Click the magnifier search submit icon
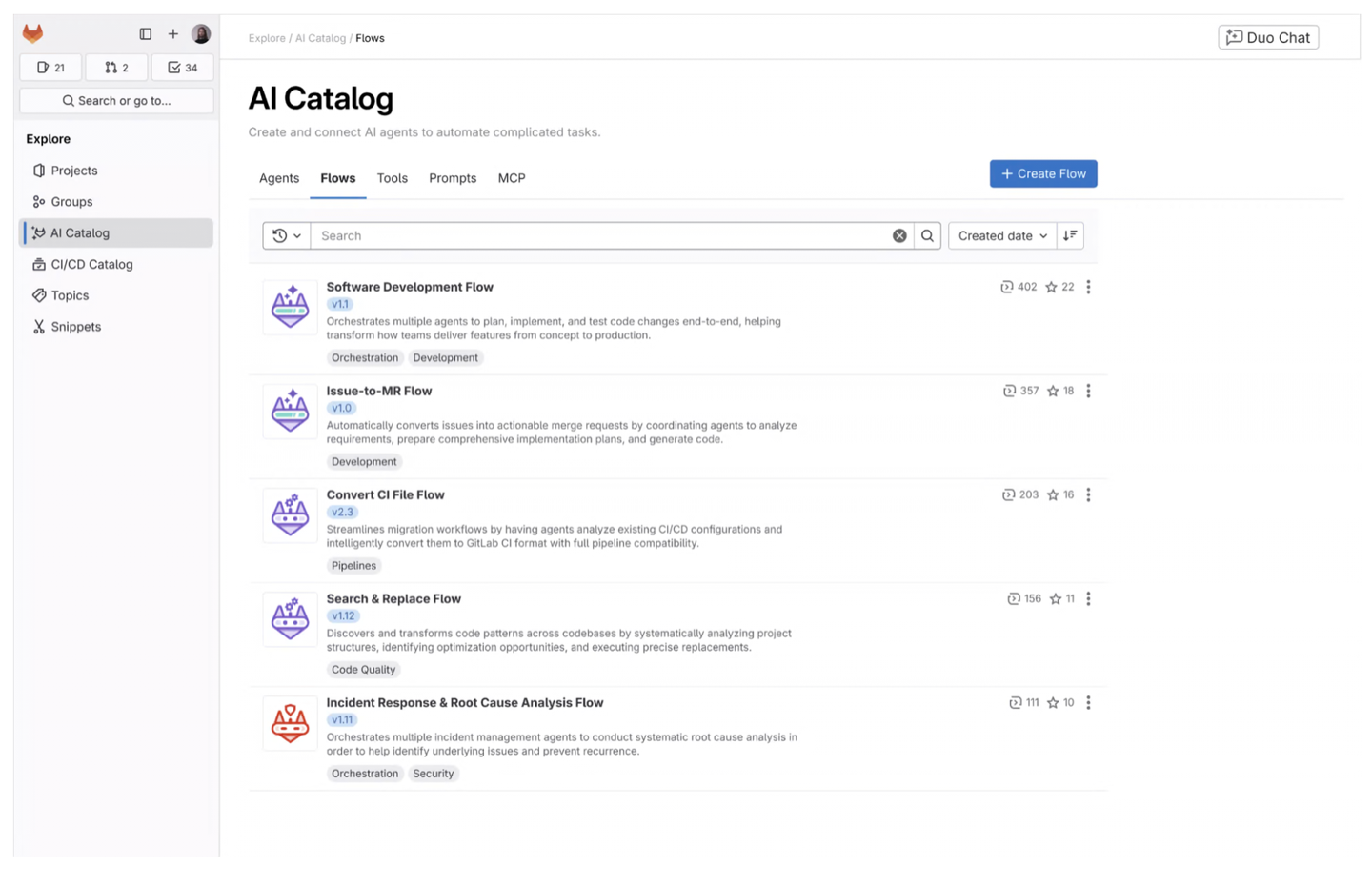 [927, 236]
